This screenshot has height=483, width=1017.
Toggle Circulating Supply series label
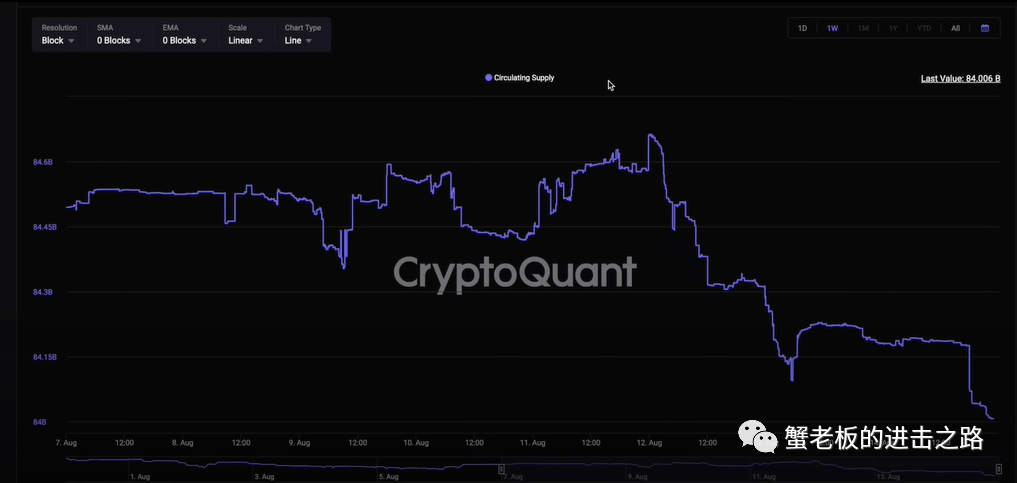coord(524,77)
